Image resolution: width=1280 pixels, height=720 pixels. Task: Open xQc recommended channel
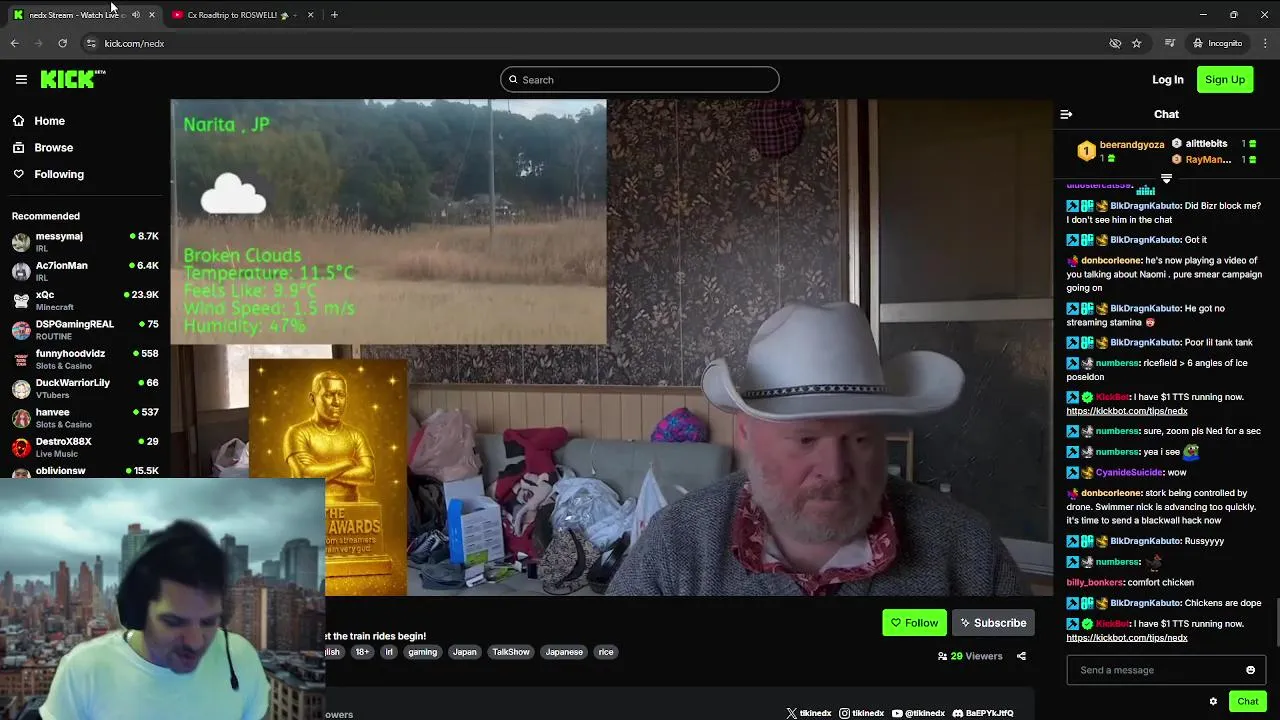tap(85, 300)
